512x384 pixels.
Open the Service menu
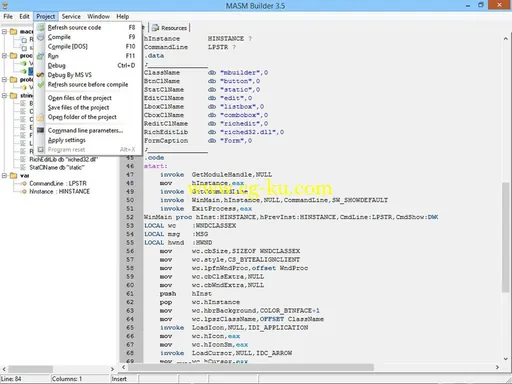tap(71, 16)
